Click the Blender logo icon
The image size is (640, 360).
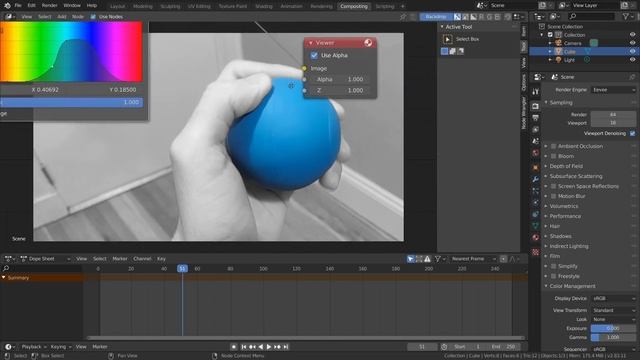7,5
